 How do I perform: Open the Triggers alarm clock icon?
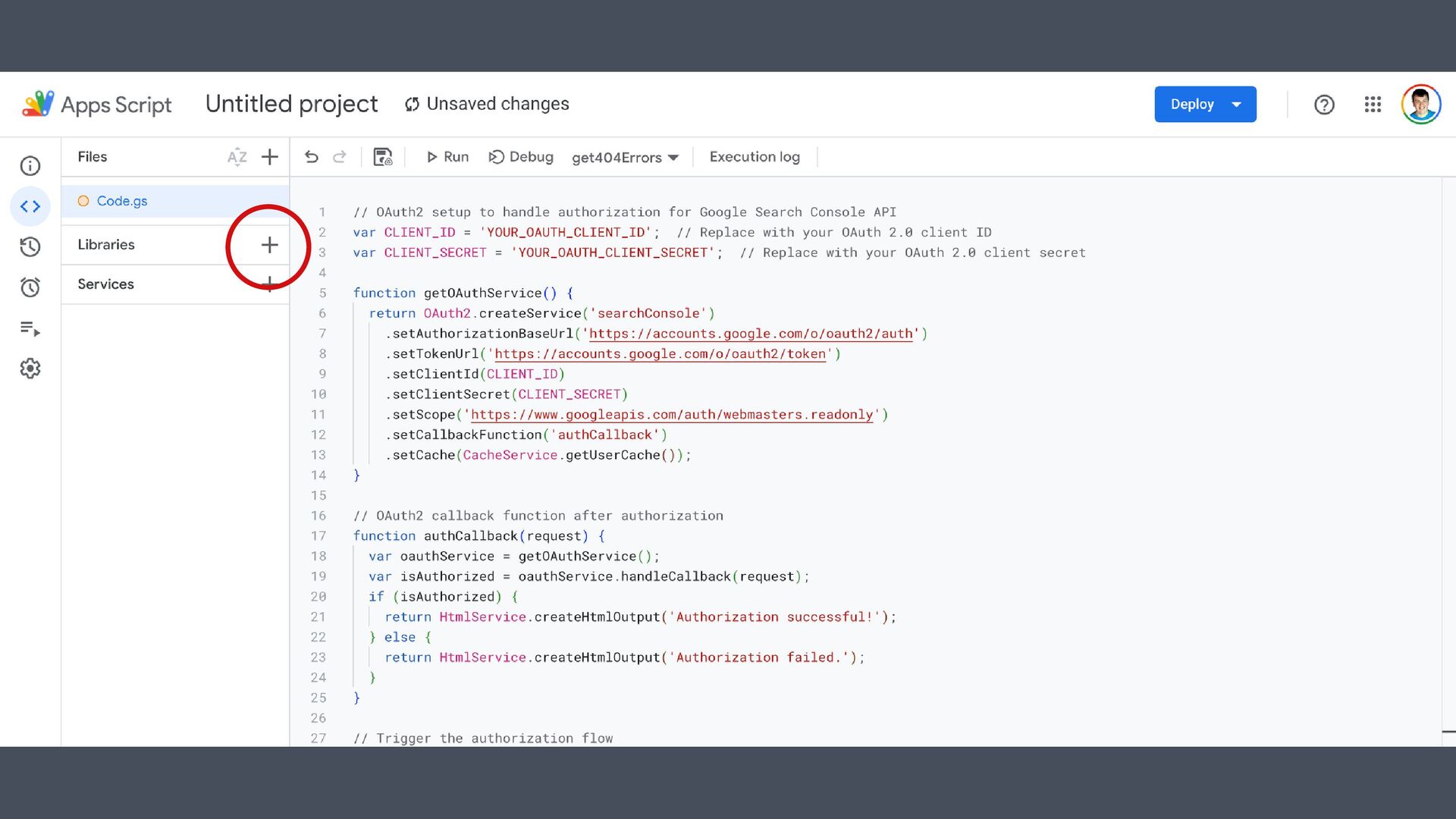[30, 287]
